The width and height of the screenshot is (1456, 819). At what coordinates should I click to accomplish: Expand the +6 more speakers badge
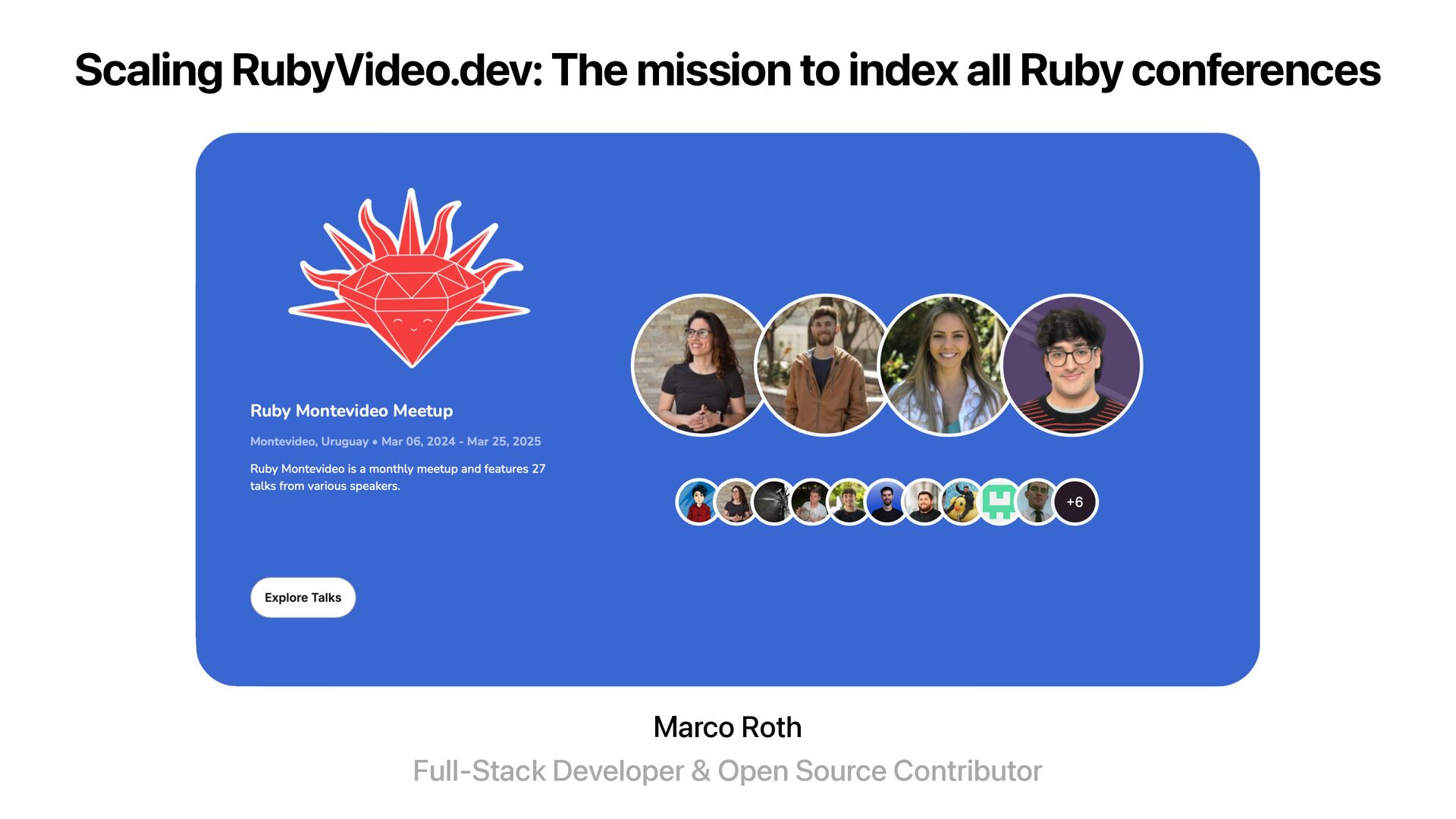click(1075, 502)
